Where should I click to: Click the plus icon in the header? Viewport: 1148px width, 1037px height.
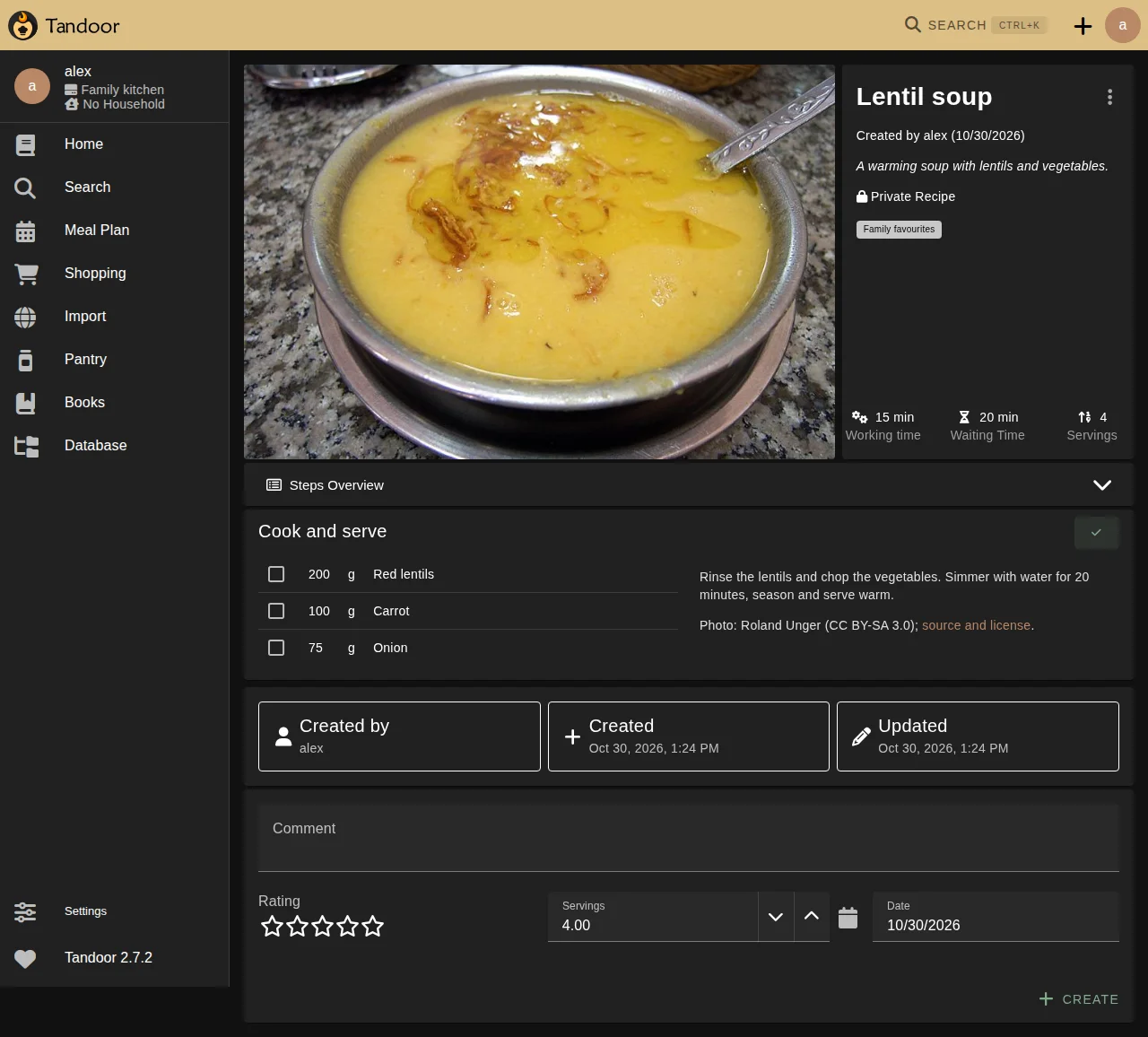pos(1083,26)
